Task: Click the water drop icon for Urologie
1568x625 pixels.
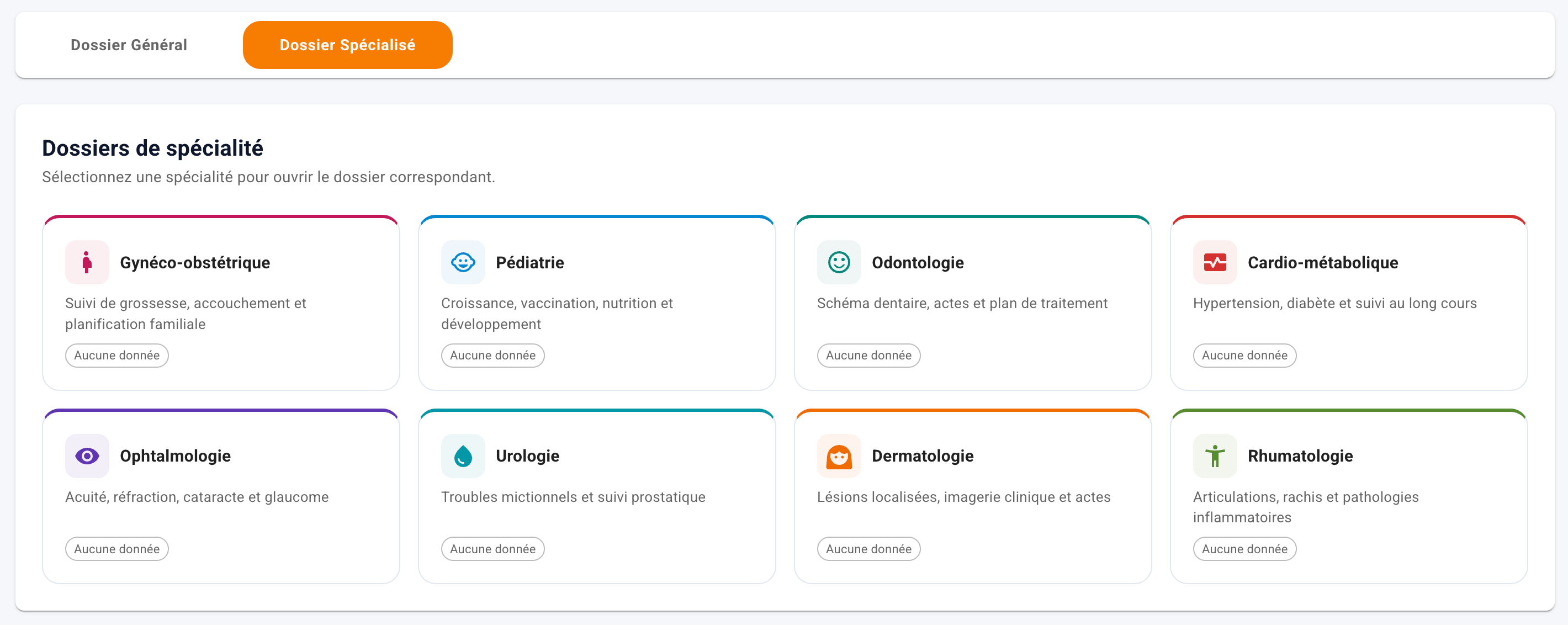Action: pyautogui.click(x=463, y=456)
